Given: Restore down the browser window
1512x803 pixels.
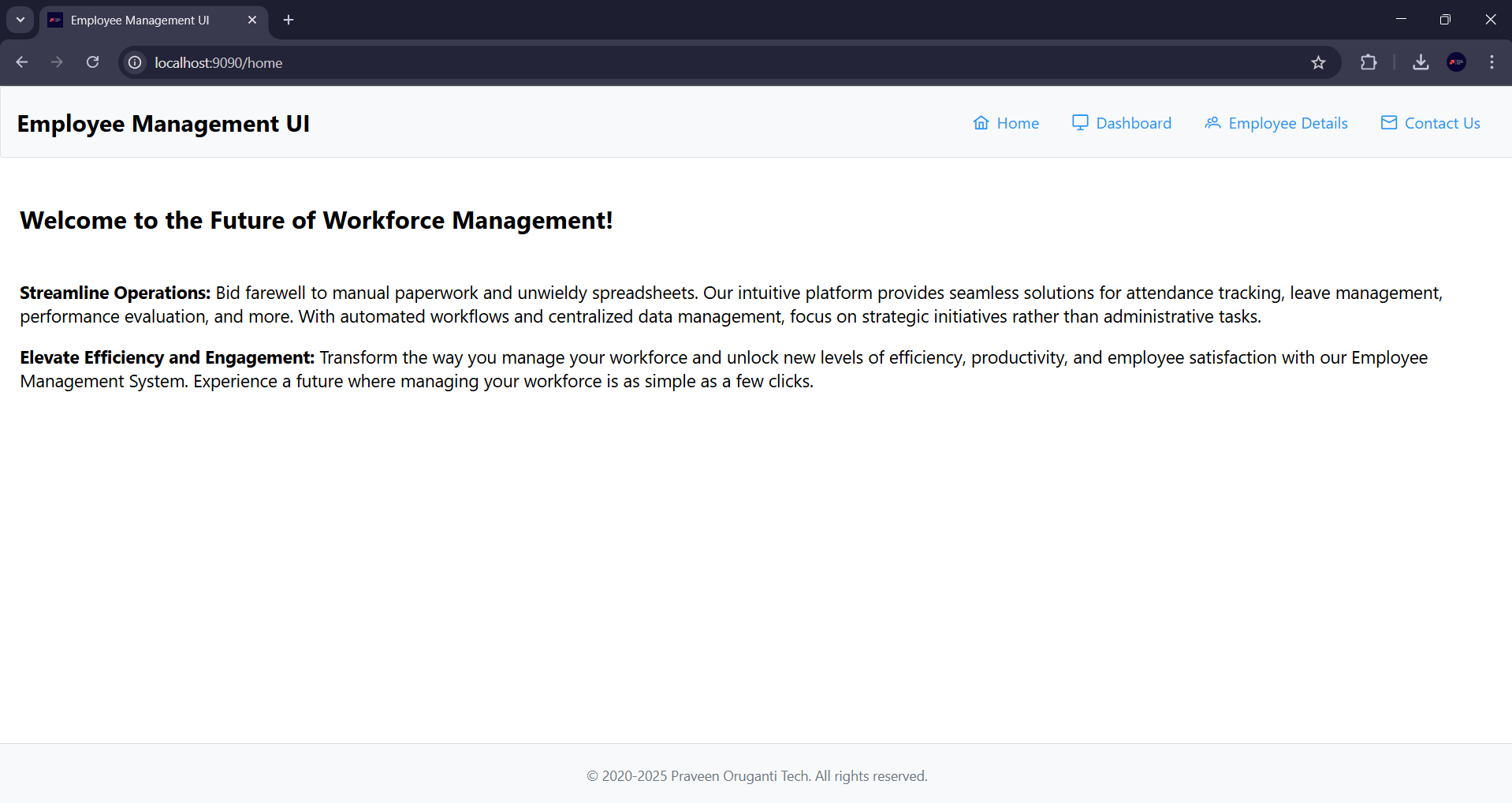Looking at the screenshot, I should pos(1445,19).
